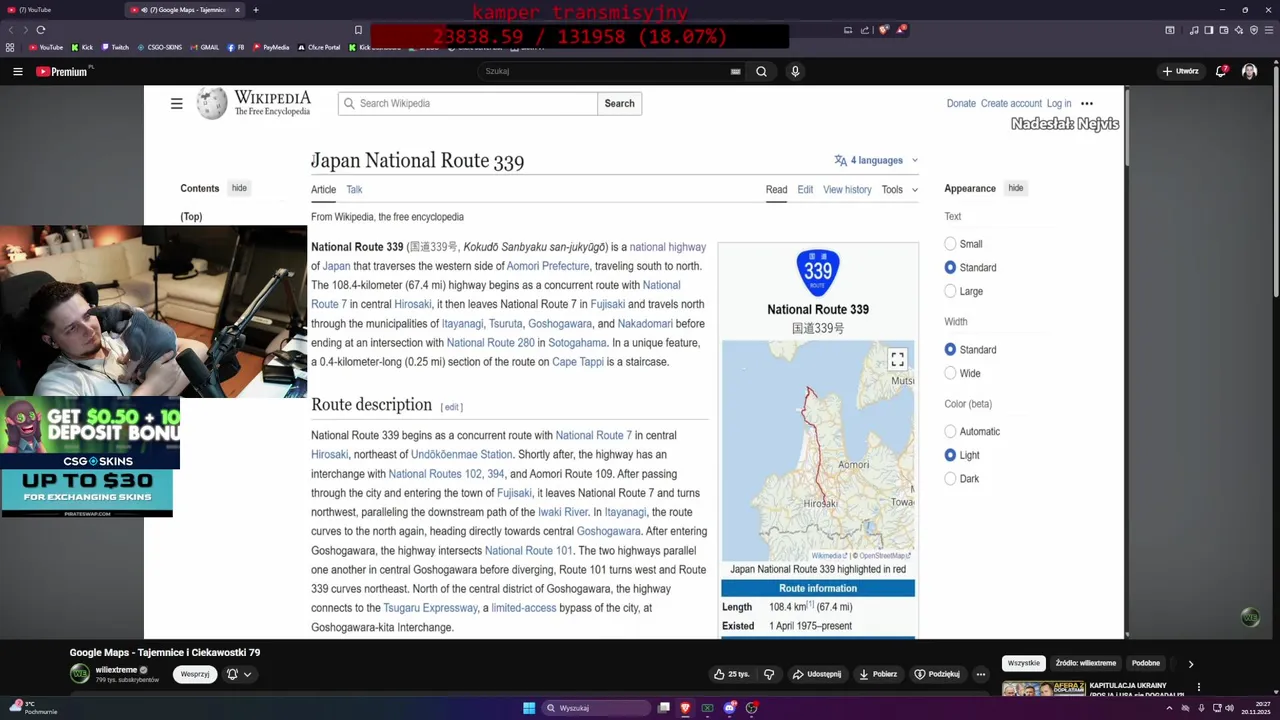The image size is (1280, 720).
Task: Select the Wszystkie filter chip
Action: [x=1023, y=663]
